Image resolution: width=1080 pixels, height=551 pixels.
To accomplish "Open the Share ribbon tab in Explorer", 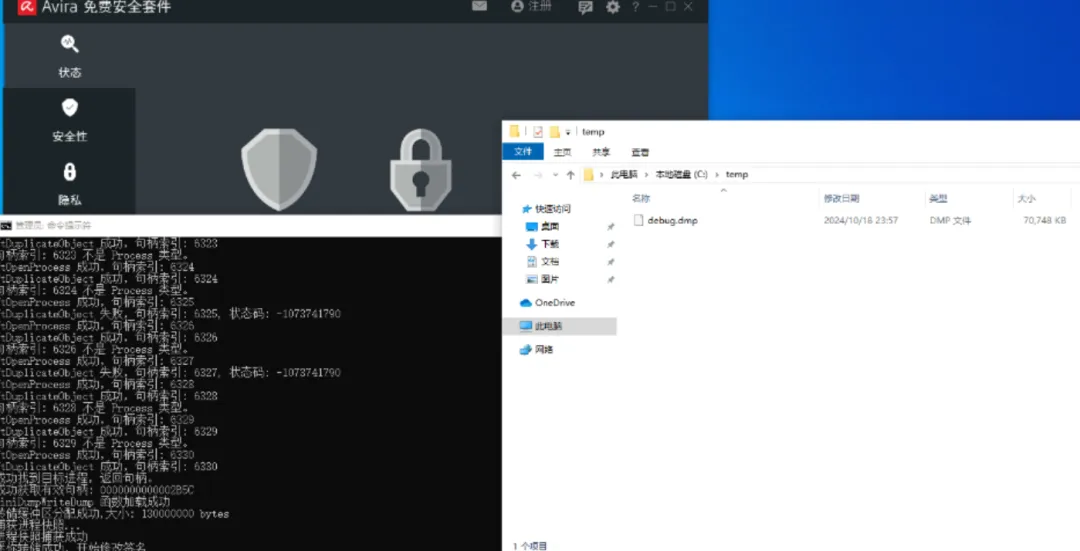I will click(601, 152).
